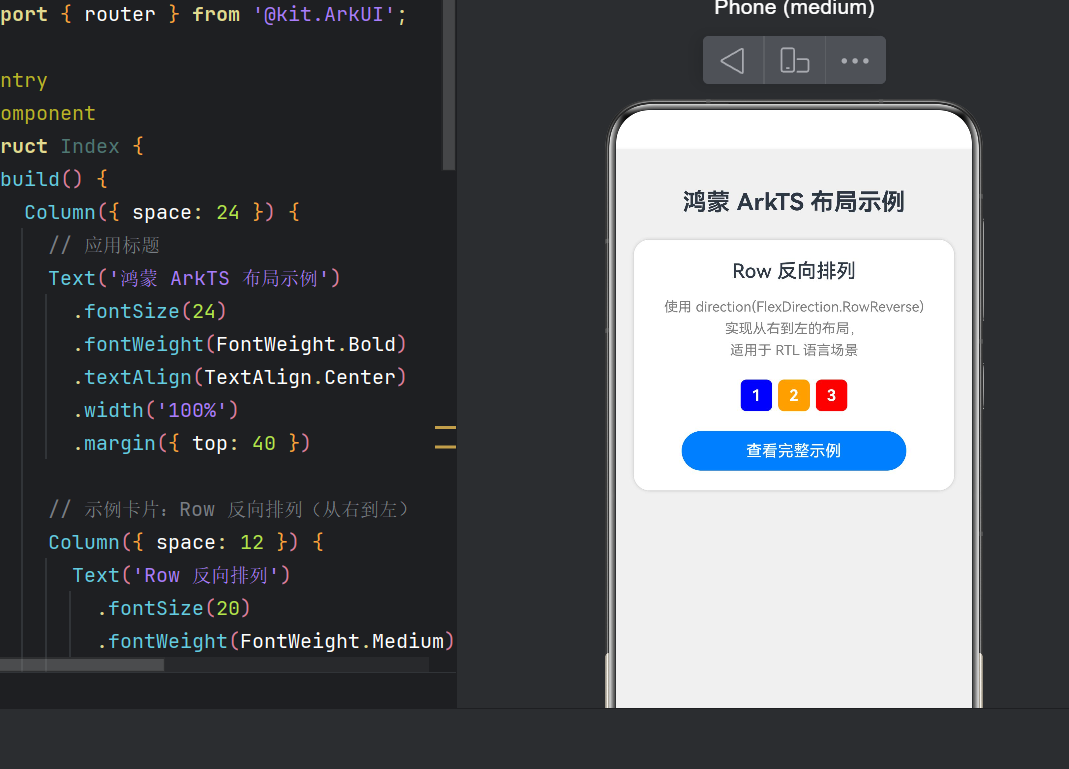Image resolution: width=1069 pixels, height=769 pixels.
Task: Click the .fontWeight(FontWeight.Bold) line
Action: [240, 344]
